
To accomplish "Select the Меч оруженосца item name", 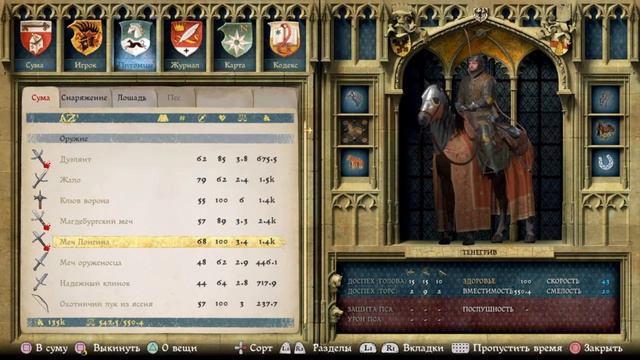I will pyautogui.click(x=90, y=262).
